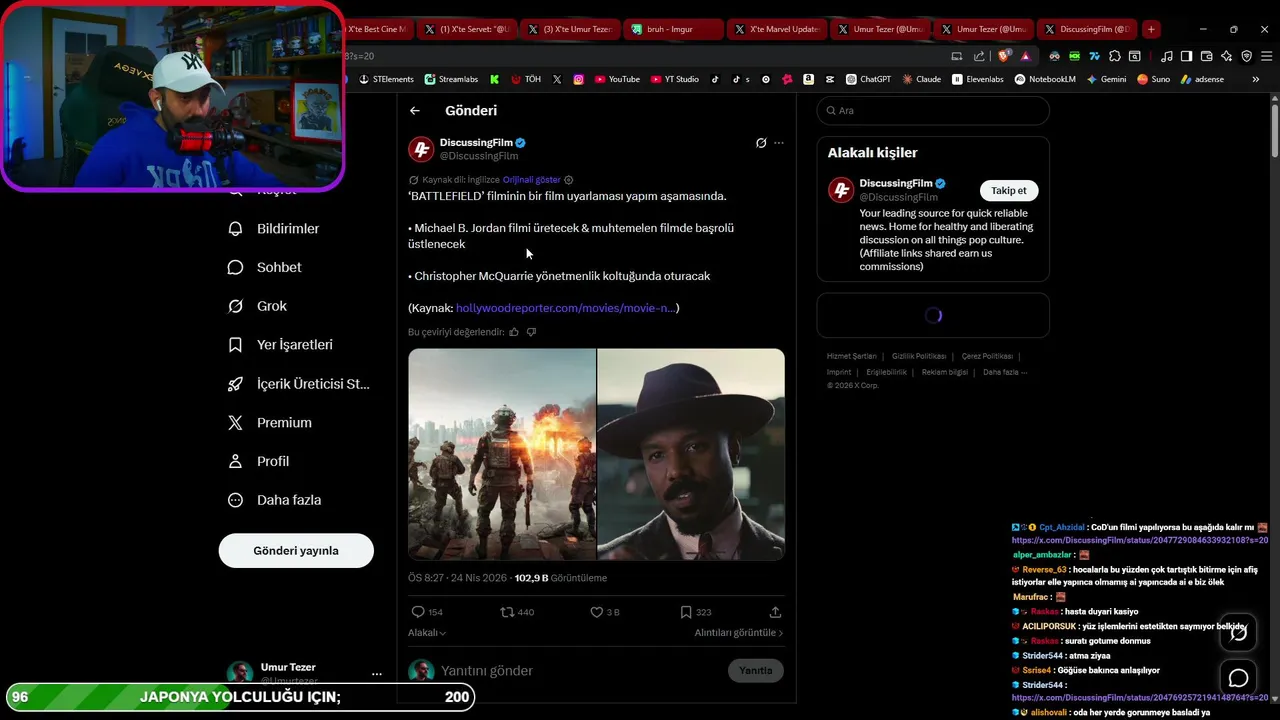This screenshot has width=1280, height=720.
Task: Click Takip et for DiscussingFilm
Action: 1008,190
